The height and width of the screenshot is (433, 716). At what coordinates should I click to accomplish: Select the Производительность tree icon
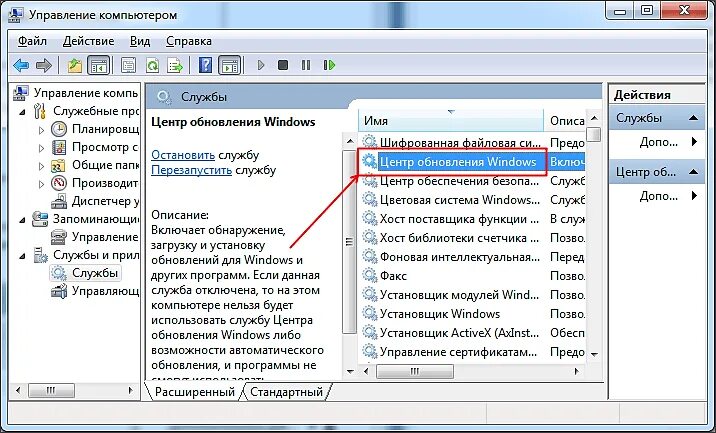pos(59,183)
